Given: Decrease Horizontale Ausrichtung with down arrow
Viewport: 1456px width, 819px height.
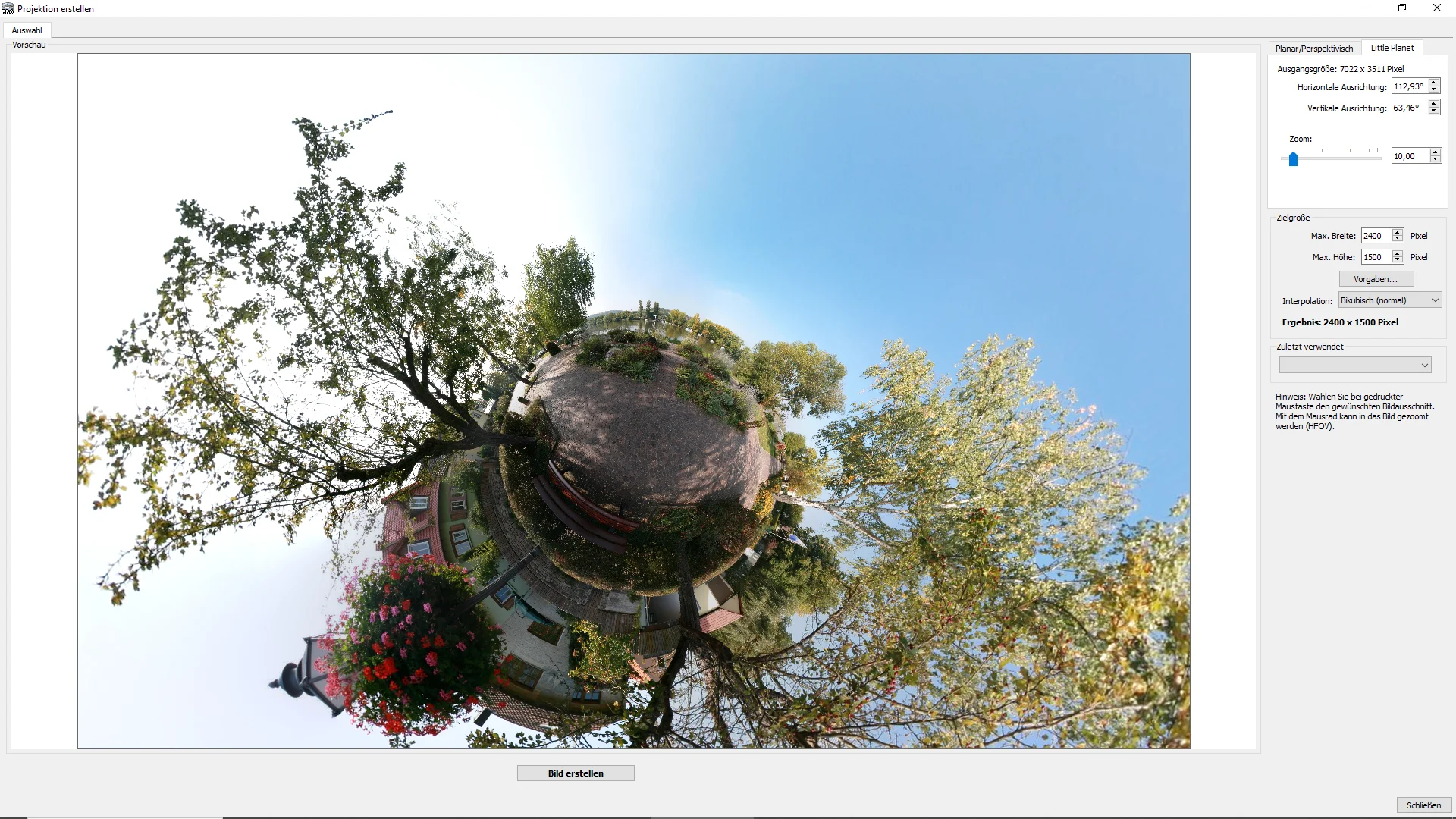Looking at the screenshot, I should click(x=1434, y=90).
